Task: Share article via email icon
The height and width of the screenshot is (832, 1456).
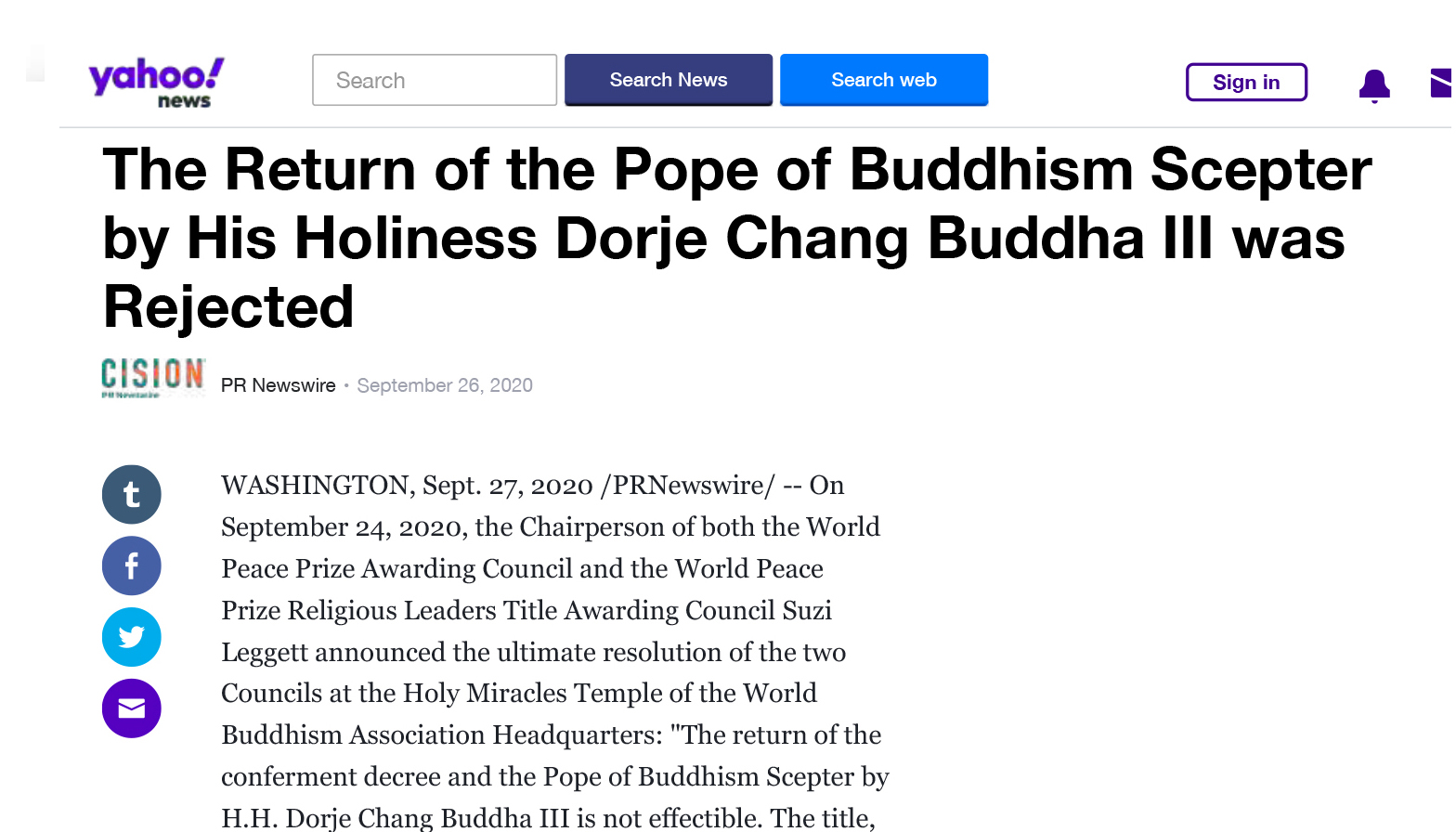Action: (132, 708)
